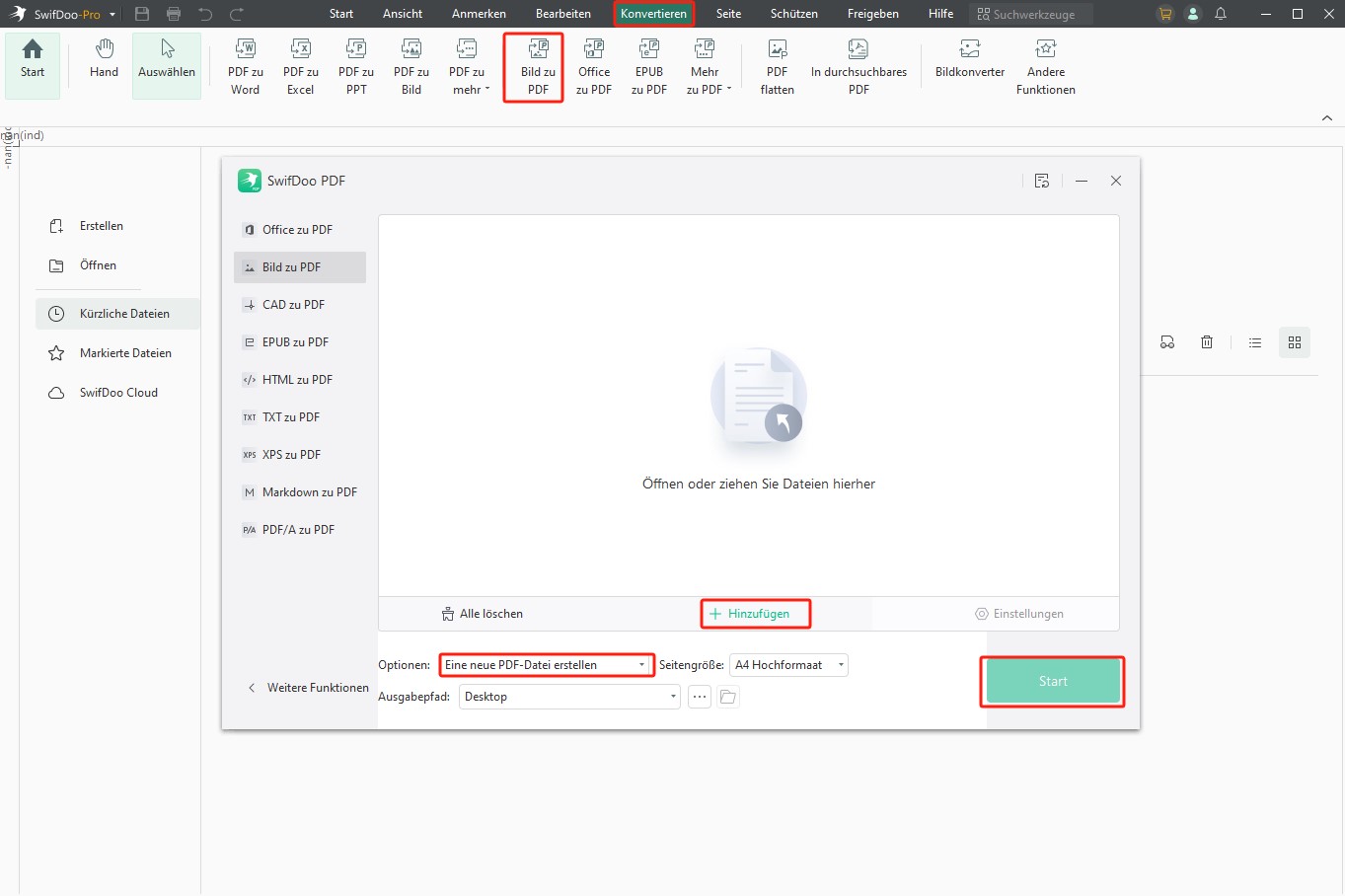Save the document via toolbar disk icon
The image size is (1345, 896).
pos(142,14)
